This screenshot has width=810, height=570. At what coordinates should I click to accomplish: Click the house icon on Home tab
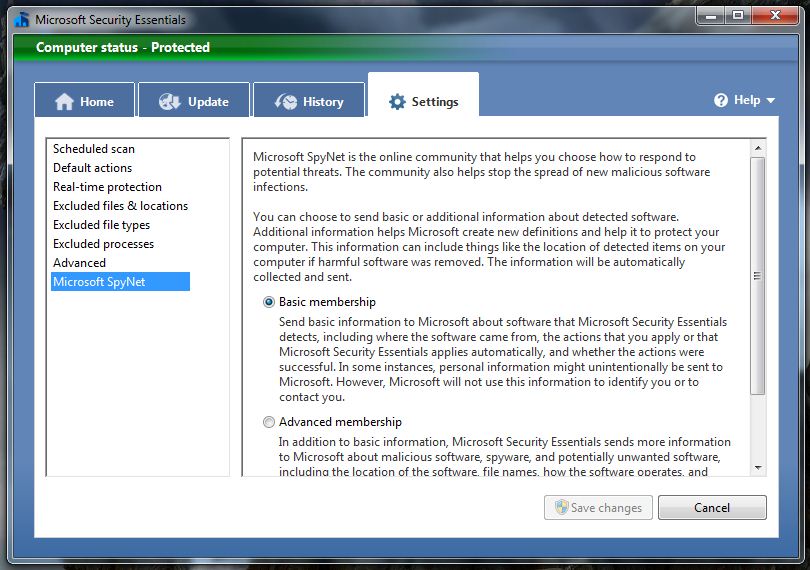point(64,101)
